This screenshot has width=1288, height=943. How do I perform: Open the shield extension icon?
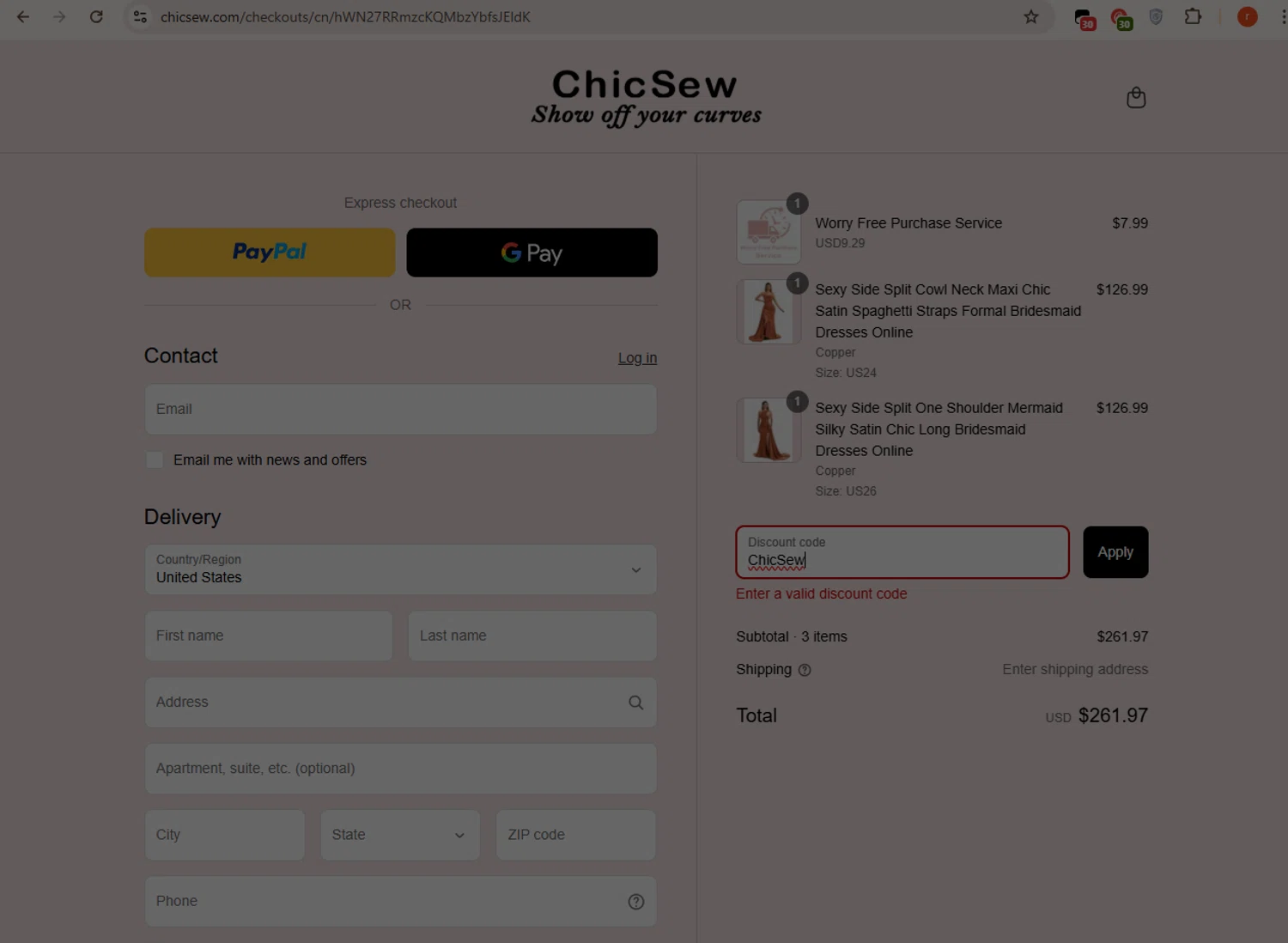point(1156,16)
